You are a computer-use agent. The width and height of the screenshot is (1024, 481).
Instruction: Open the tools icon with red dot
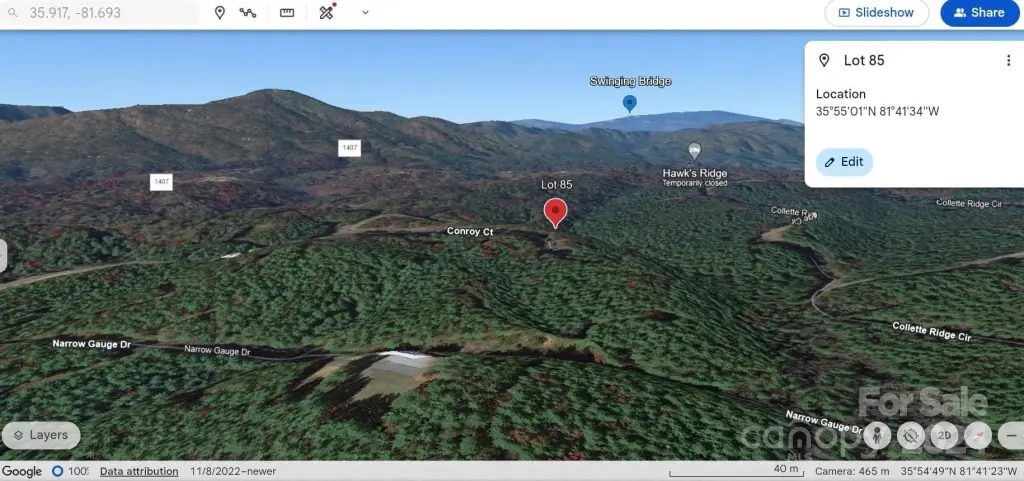tap(326, 13)
